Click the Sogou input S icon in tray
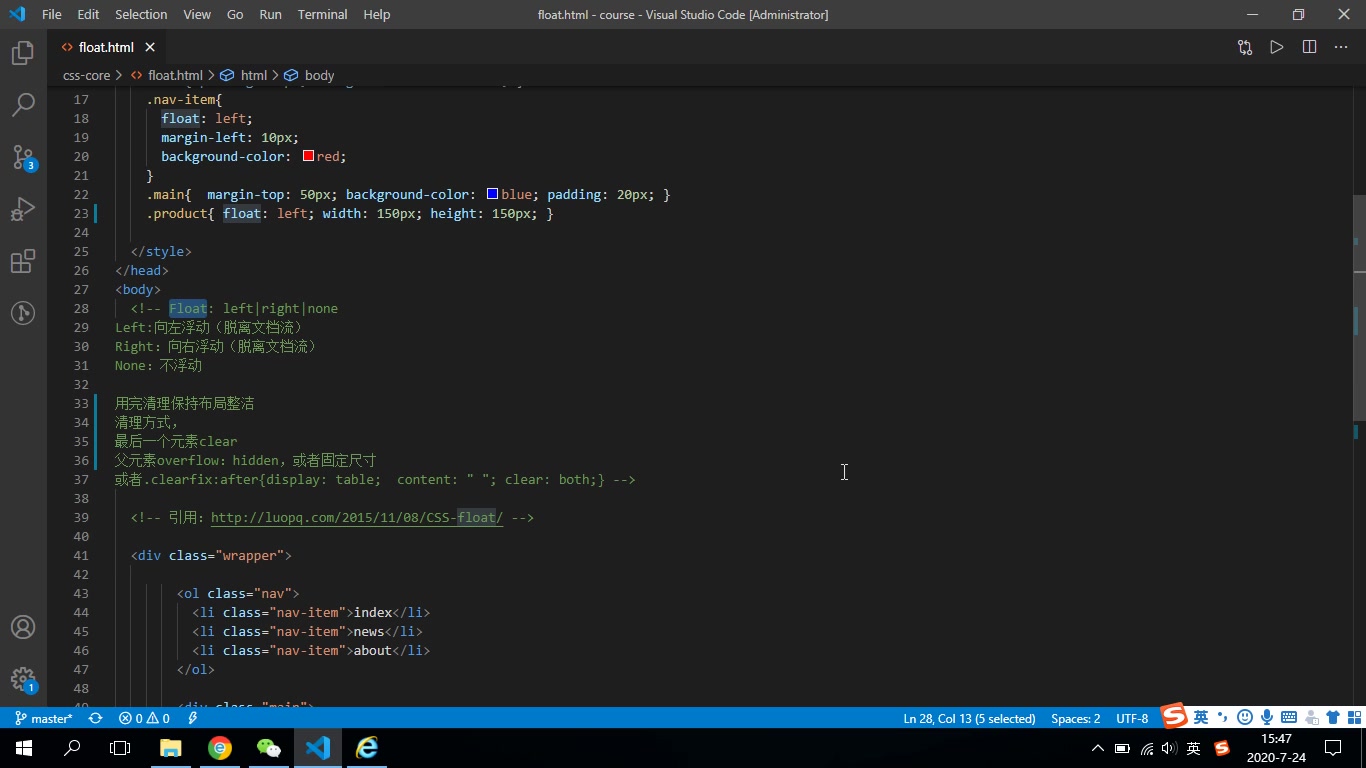 [x=1221, y=748]
